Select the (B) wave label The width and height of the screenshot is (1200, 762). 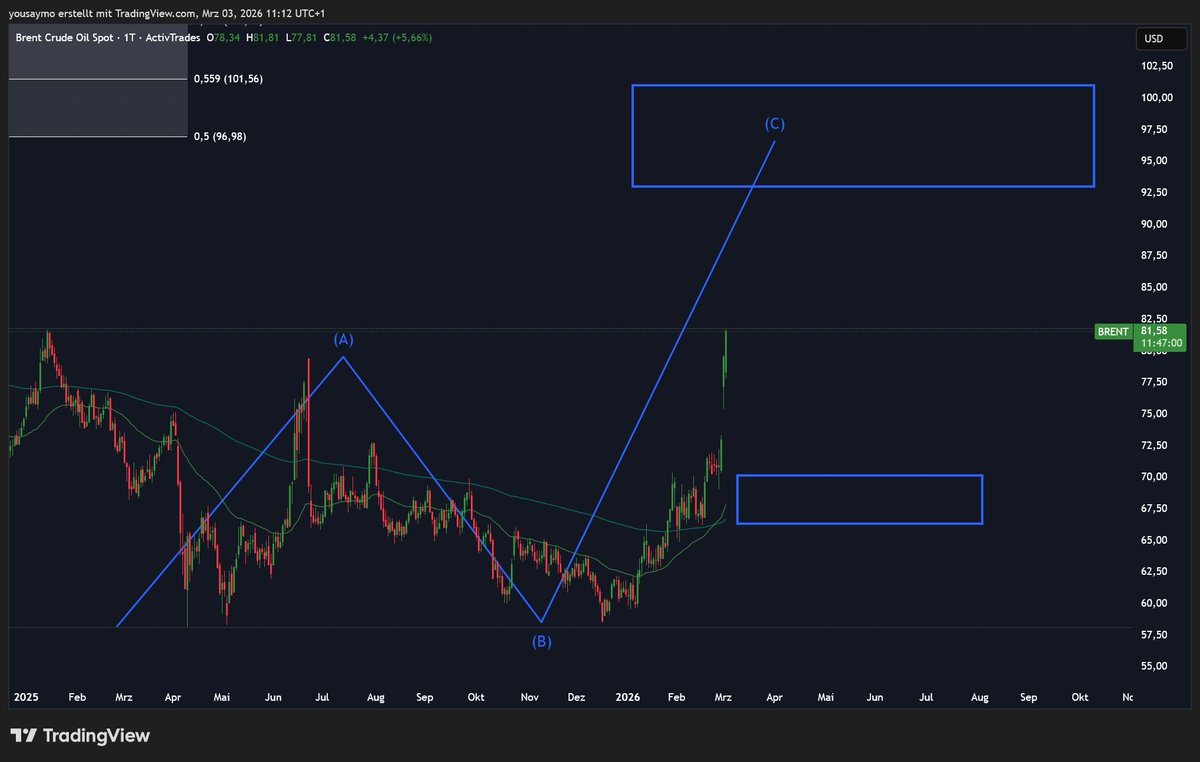tap(541, 641)
